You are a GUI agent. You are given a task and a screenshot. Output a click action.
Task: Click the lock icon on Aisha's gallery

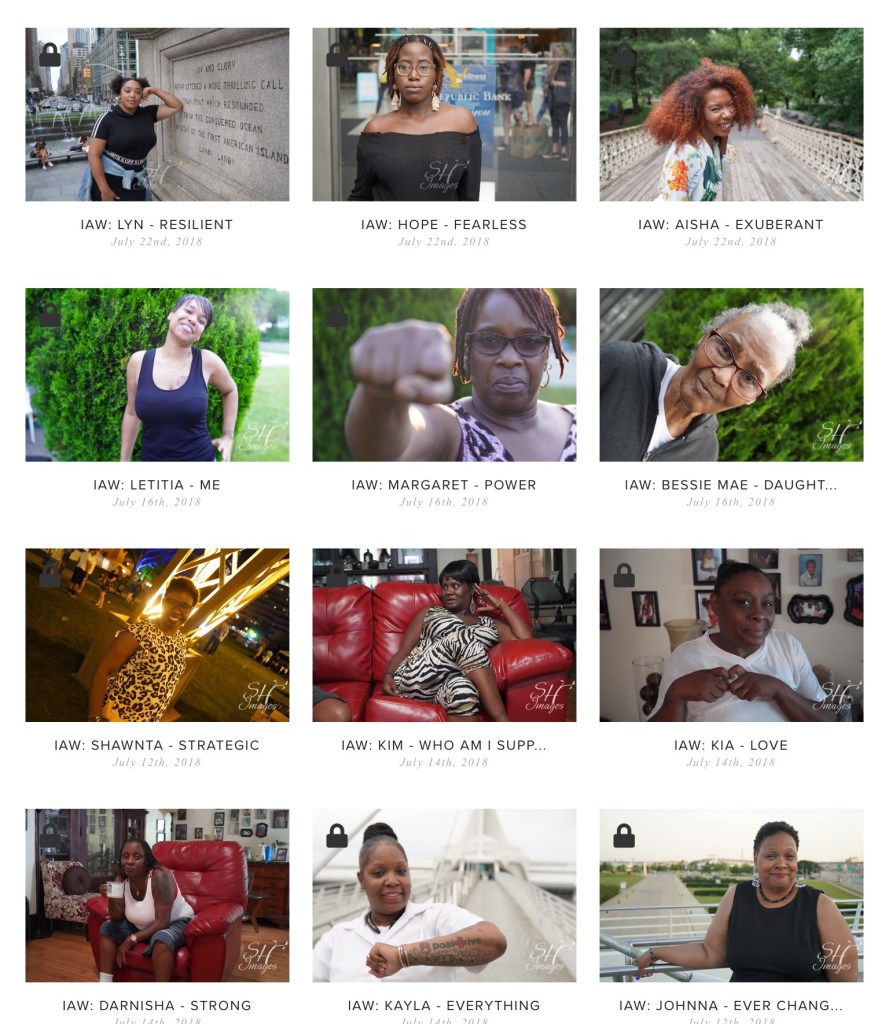click(624, 54)
